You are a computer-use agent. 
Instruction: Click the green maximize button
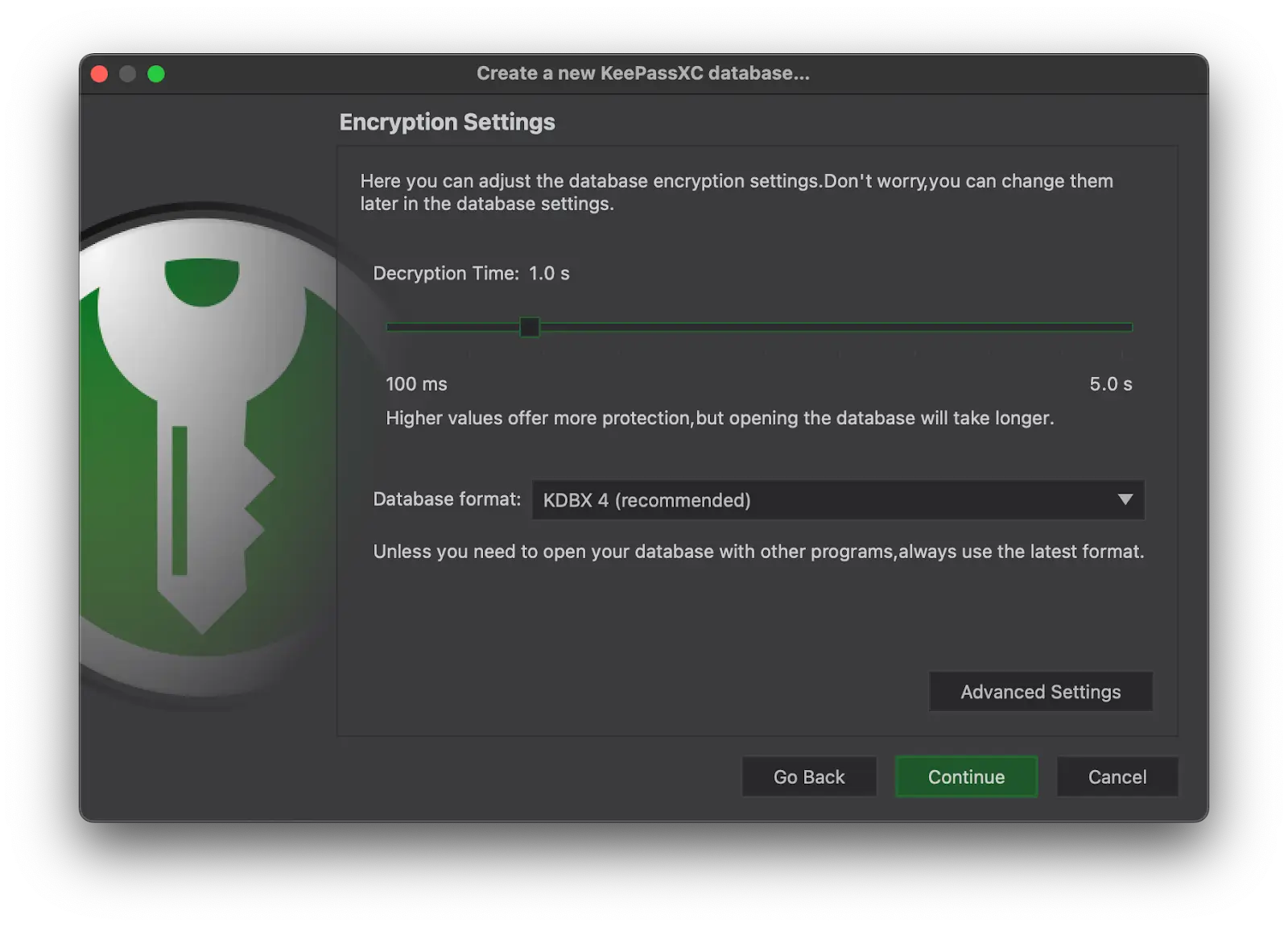coord(156,73)
